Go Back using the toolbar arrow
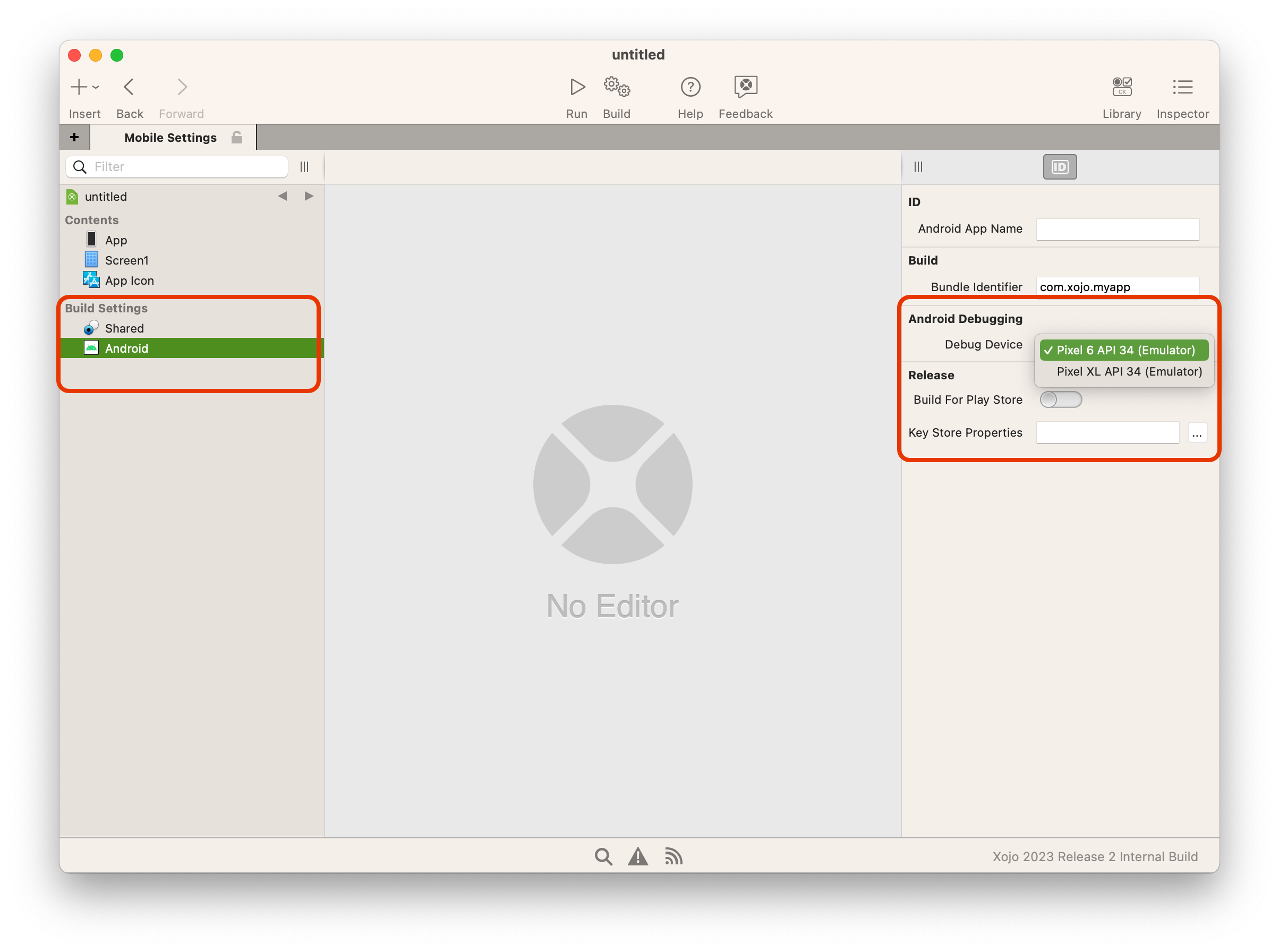This screenshot has width=1279, height=952. (129, 87)
